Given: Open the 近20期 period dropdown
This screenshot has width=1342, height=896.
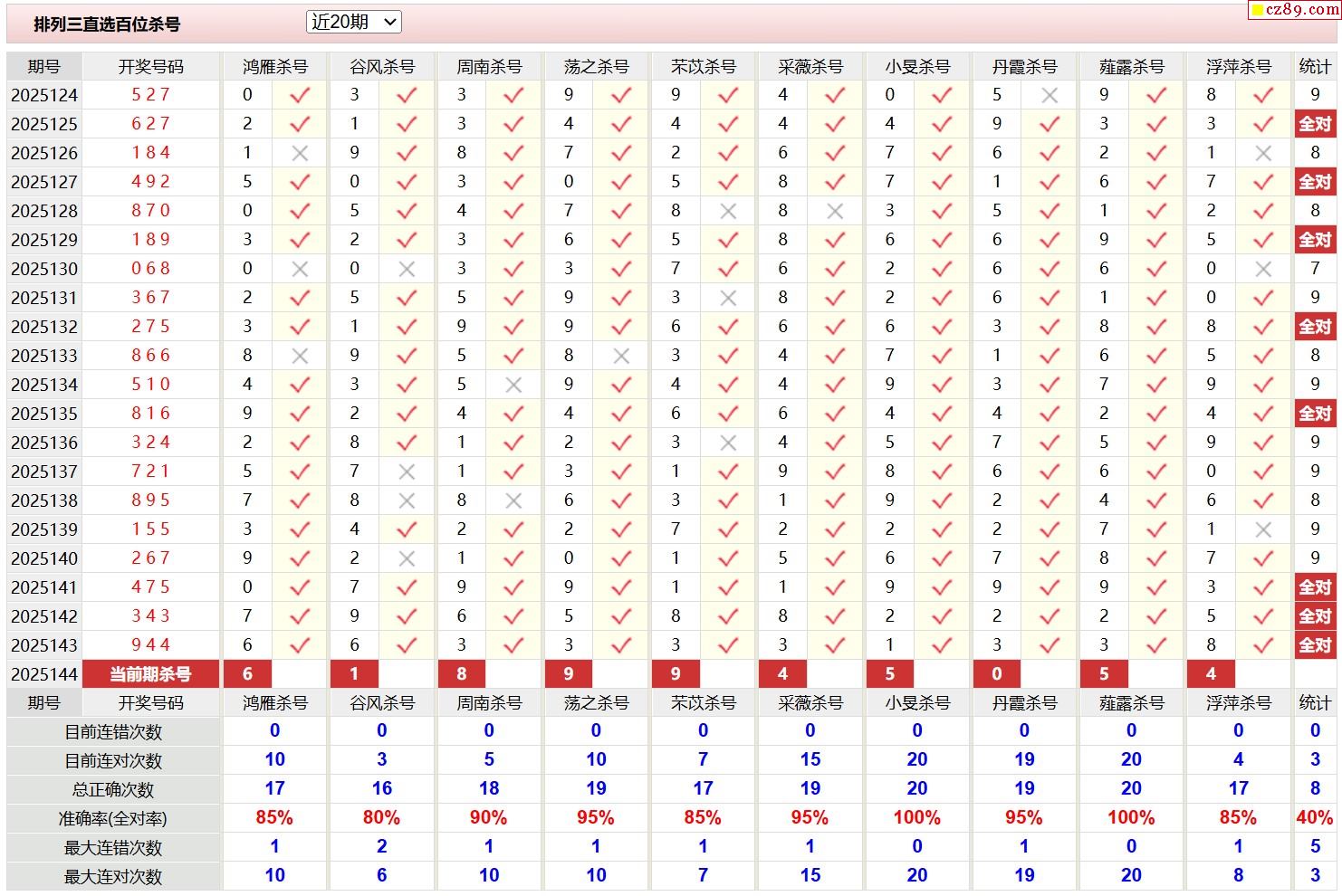Looking at the screenshot, I should pos(353,23).
